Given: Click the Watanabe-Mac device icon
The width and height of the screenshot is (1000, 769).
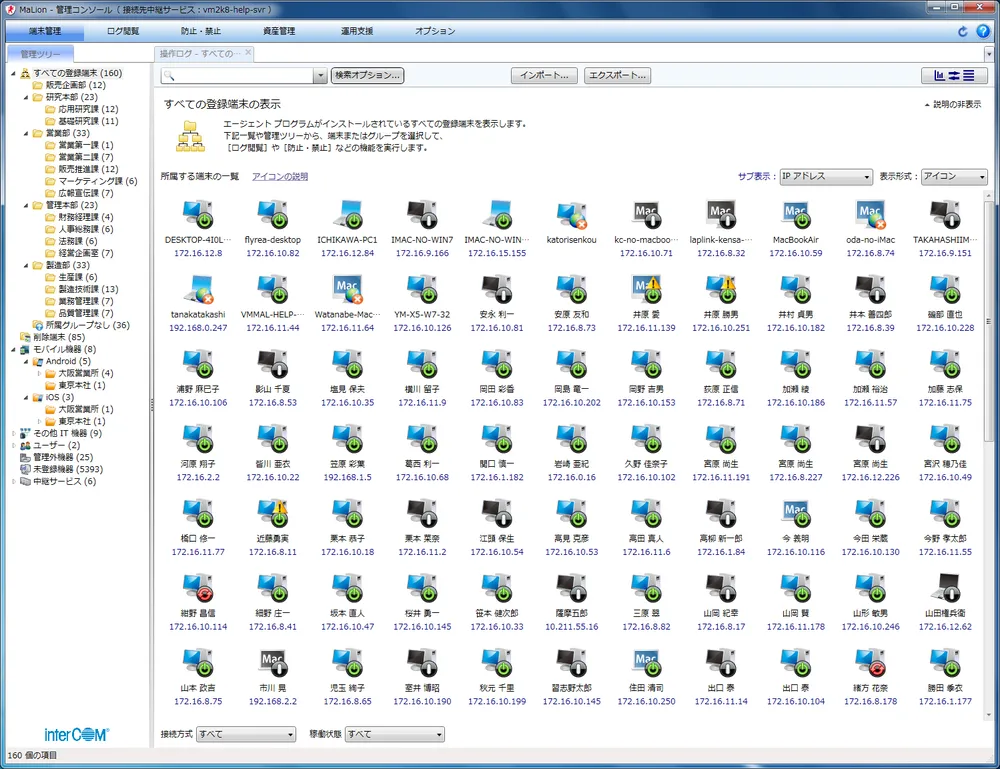Looking at the screenshot, I should coord(348,289).
